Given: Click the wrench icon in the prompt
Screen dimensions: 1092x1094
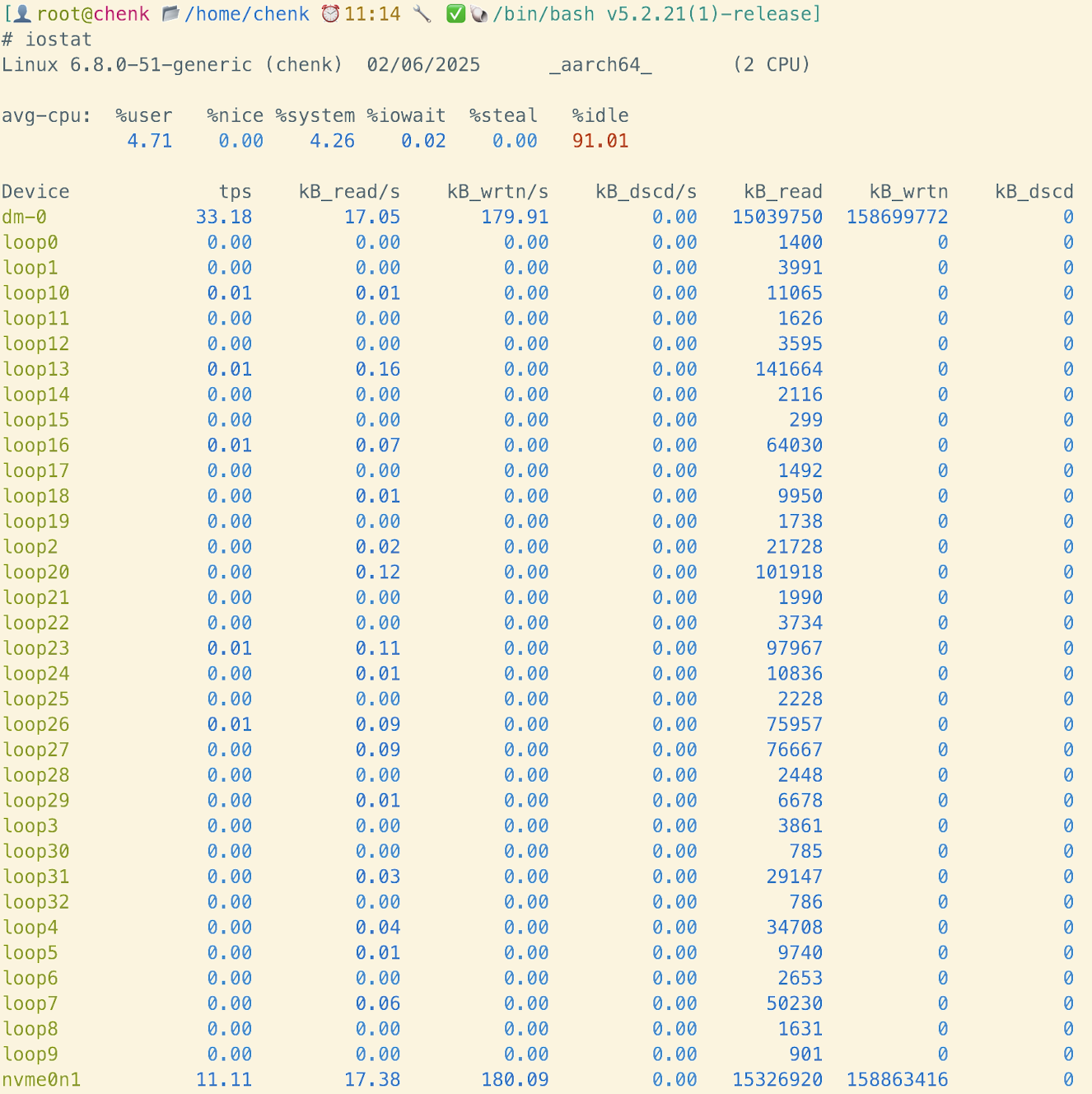Looking at the screenshot, I should (x=422, y=14).
